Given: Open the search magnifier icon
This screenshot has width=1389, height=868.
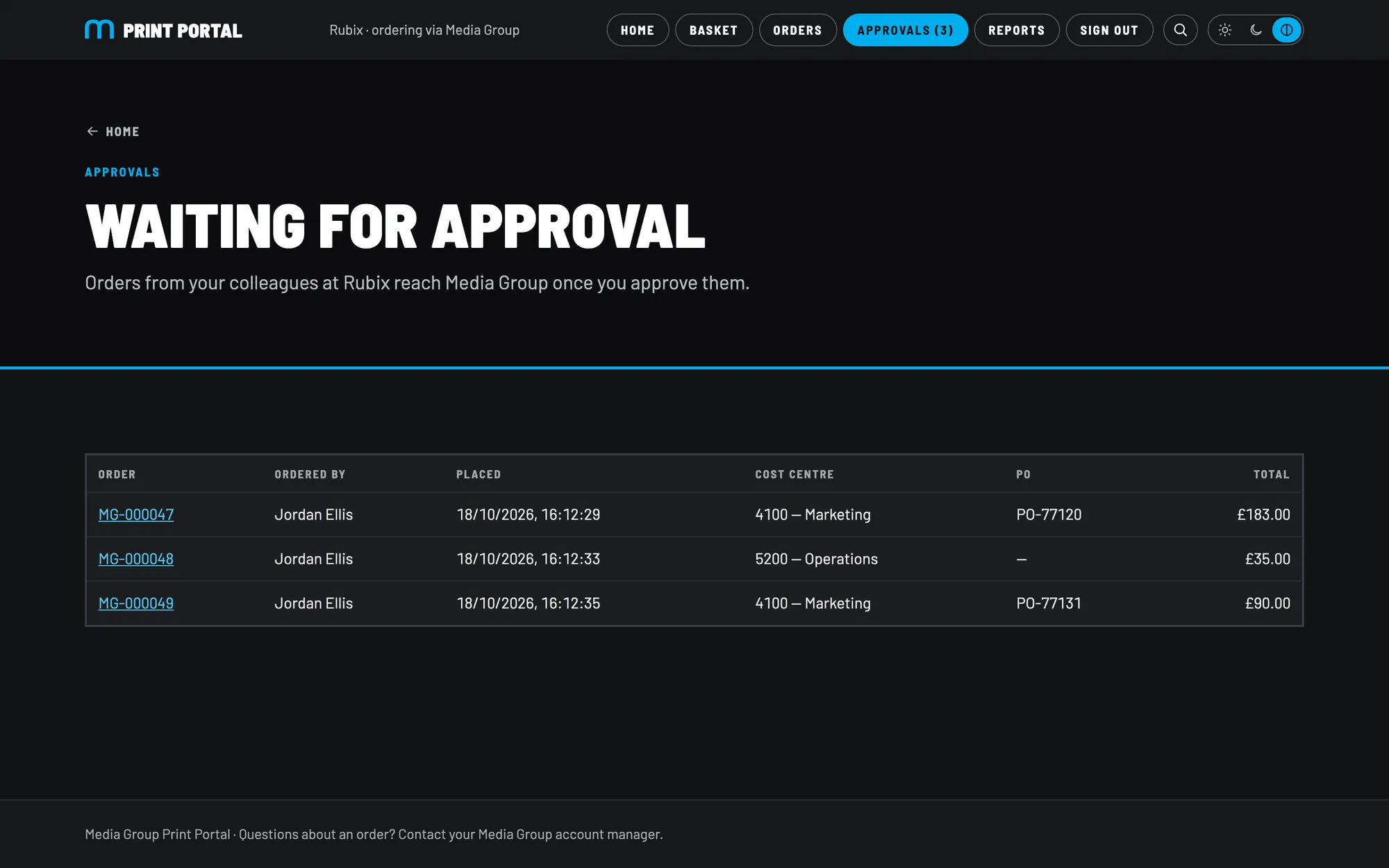Looking at the screenshot, I should point(1180,30).
